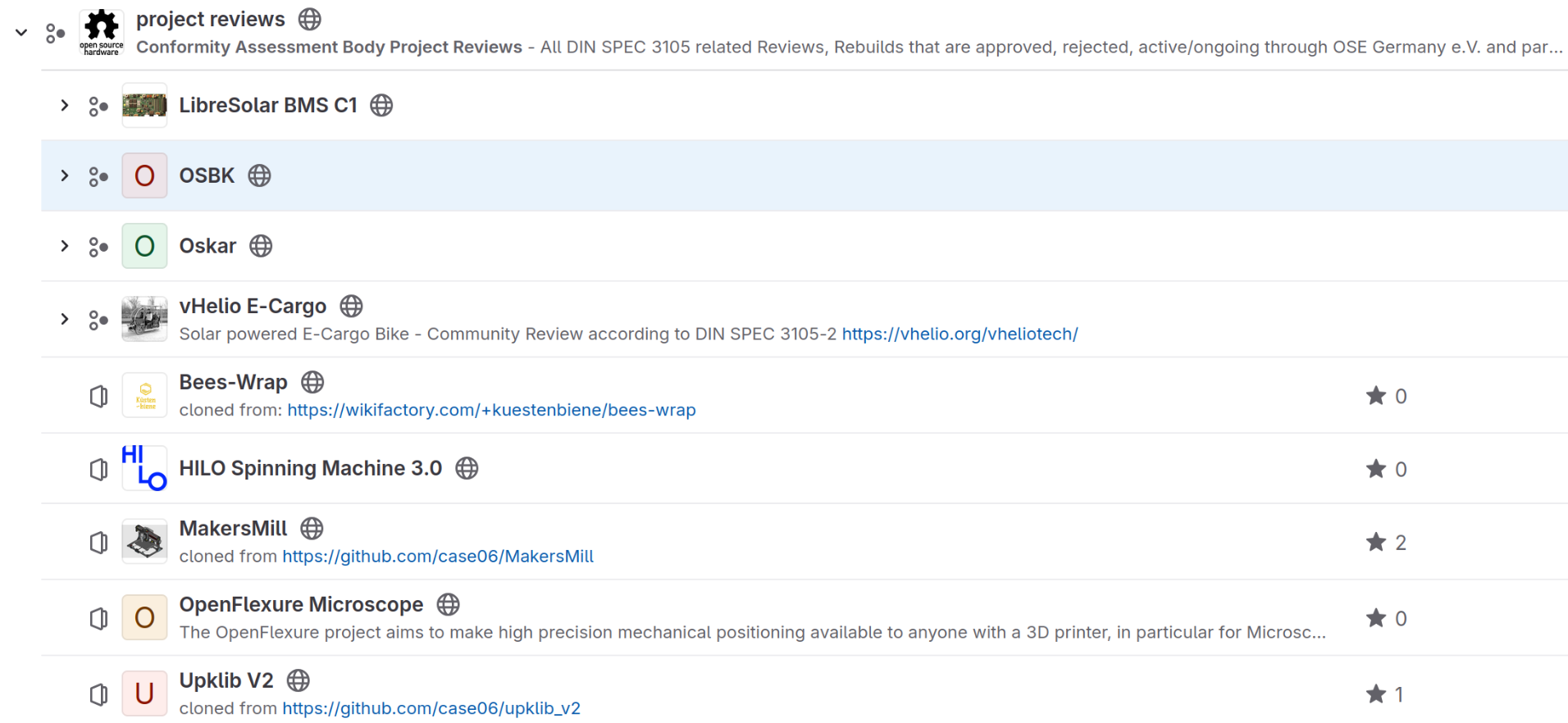Click the project icon on OpenFlexure Microscope row
The image size is (1568, 723).
98,619
